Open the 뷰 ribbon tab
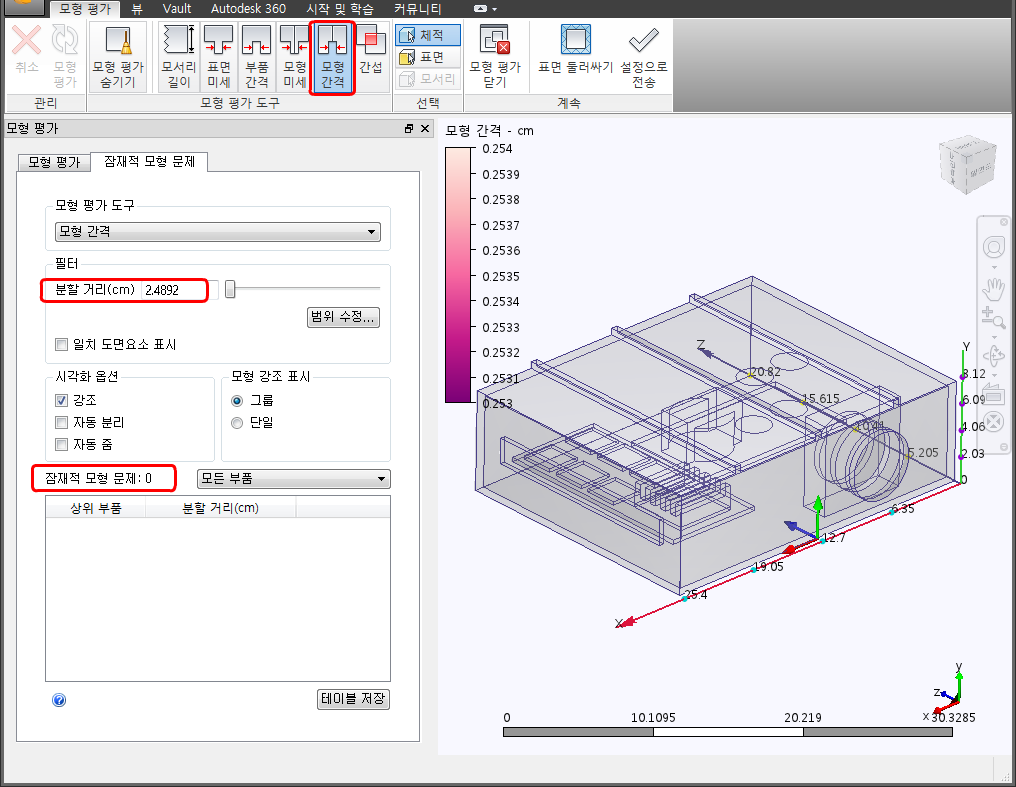This screenshot has width=1016, height=787. 137,9
